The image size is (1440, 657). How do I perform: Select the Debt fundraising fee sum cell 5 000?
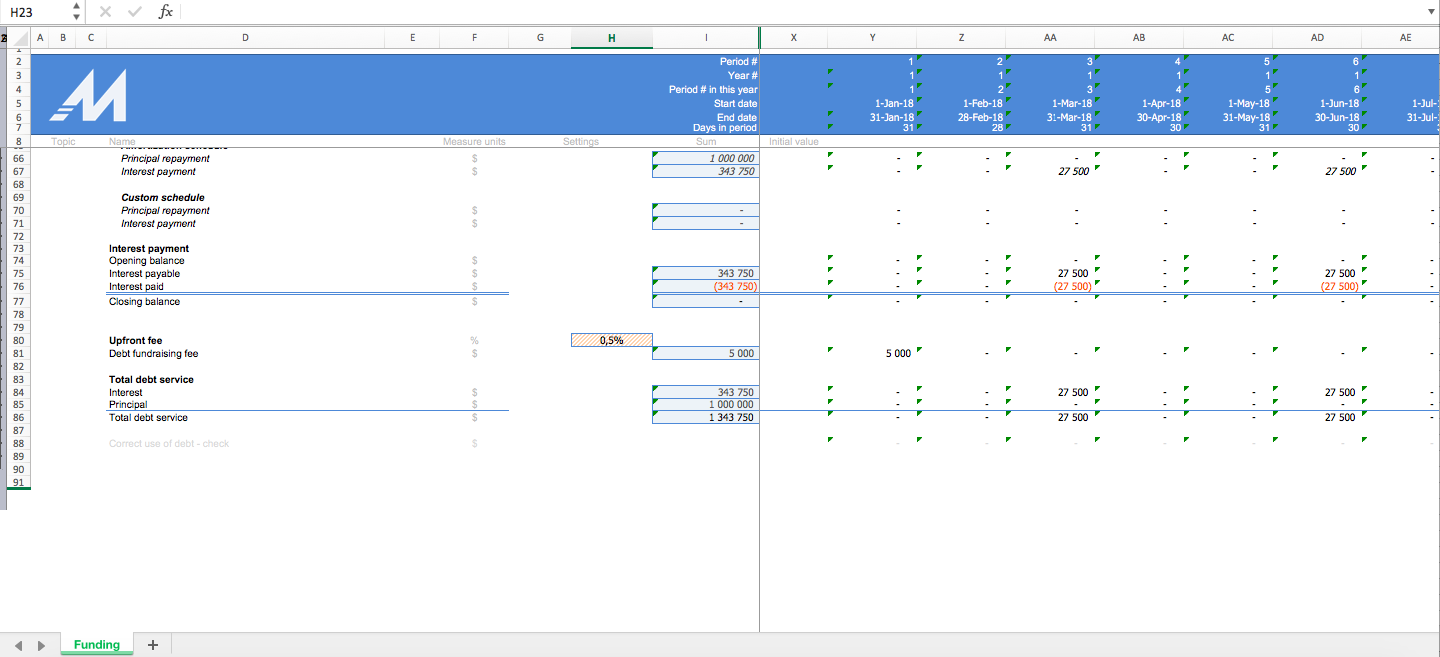click(x=705, y=352)
